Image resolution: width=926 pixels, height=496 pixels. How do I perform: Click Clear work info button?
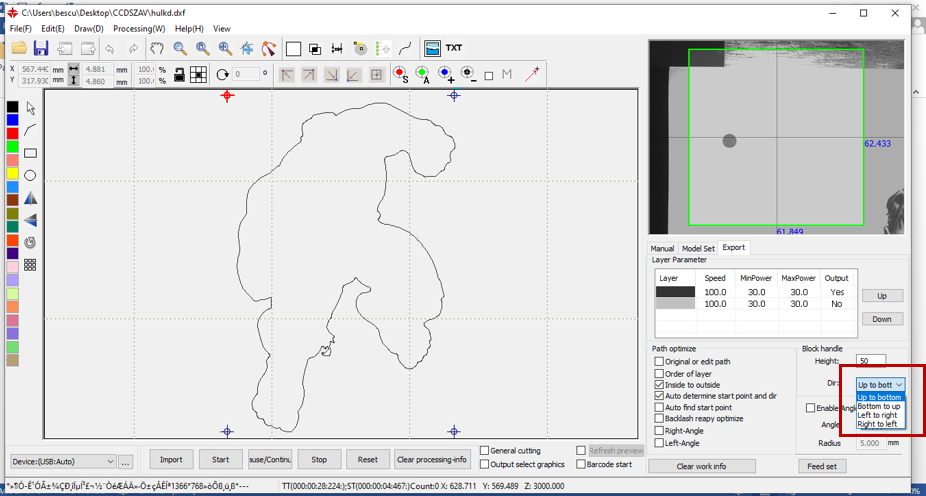click(x=702, y=466)
